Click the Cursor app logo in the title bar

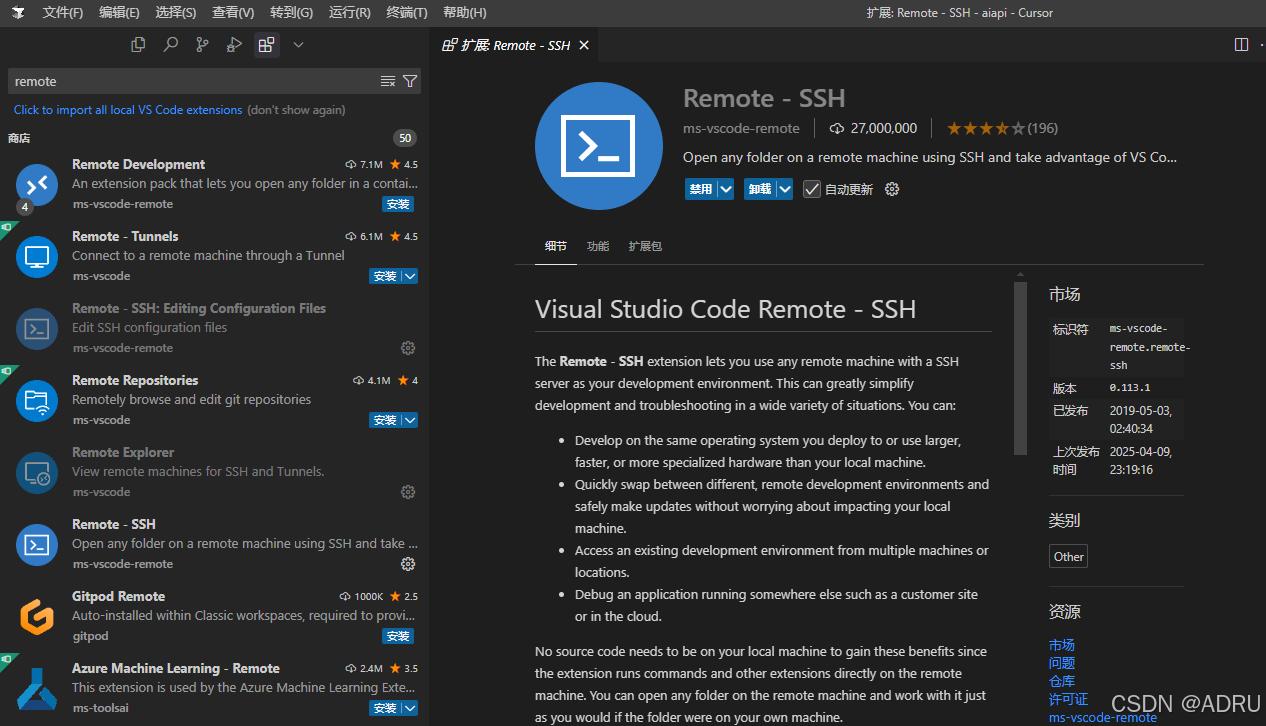click(18, 13)
